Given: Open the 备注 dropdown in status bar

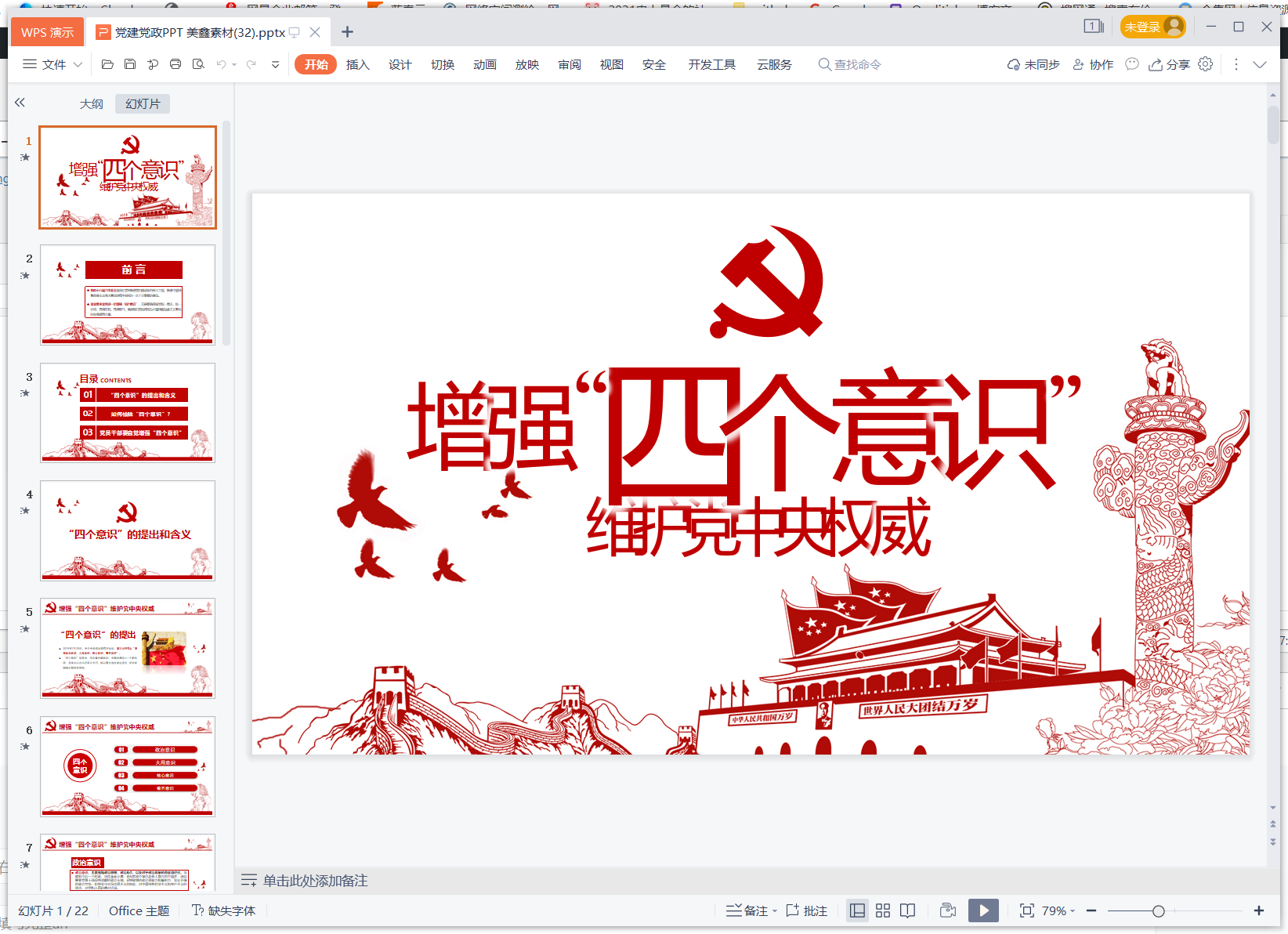Looking at the screenshot, I should click(x=775, y=910).
